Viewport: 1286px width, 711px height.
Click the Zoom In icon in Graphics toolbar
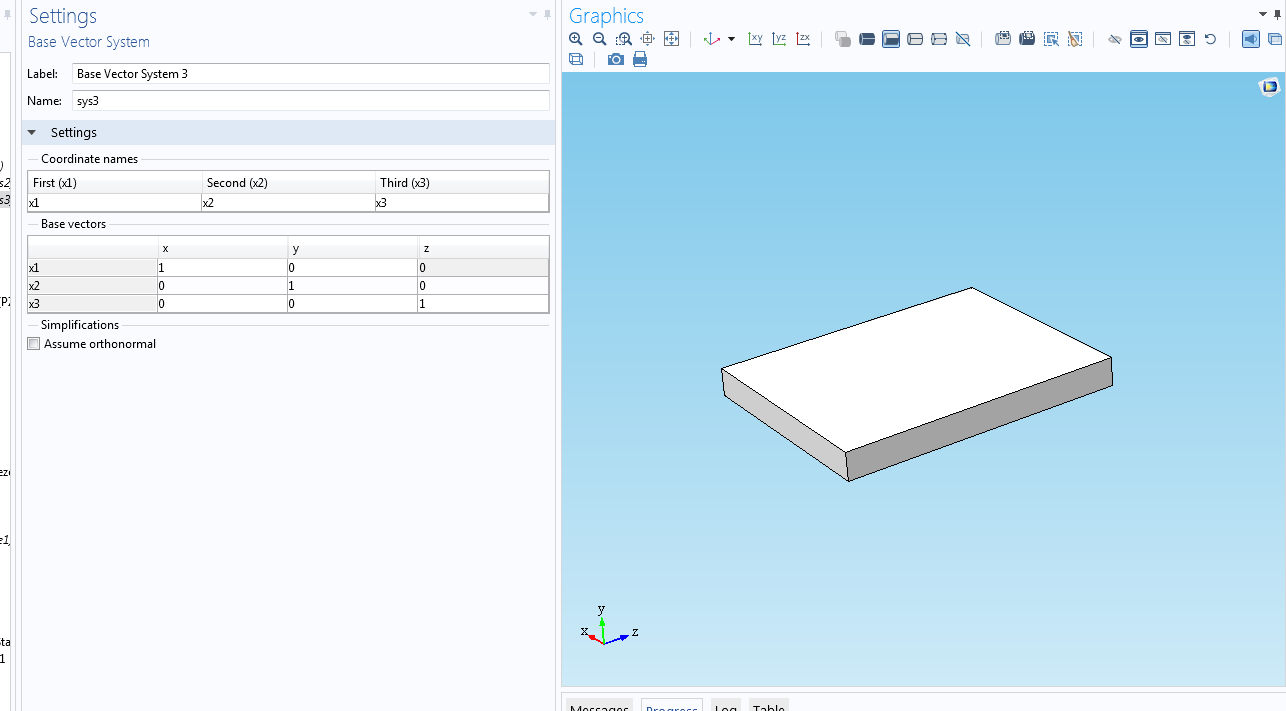pos(576,39)
